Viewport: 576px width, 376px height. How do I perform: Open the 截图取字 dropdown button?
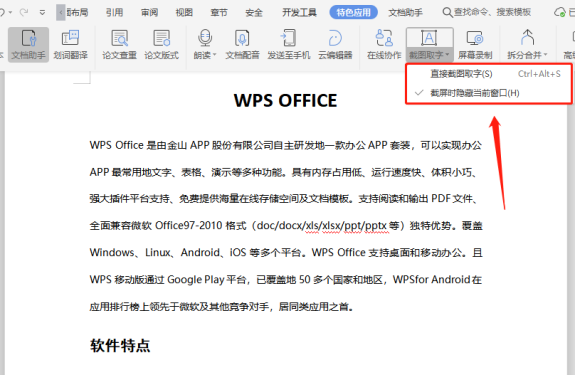(x=429, y=44)
